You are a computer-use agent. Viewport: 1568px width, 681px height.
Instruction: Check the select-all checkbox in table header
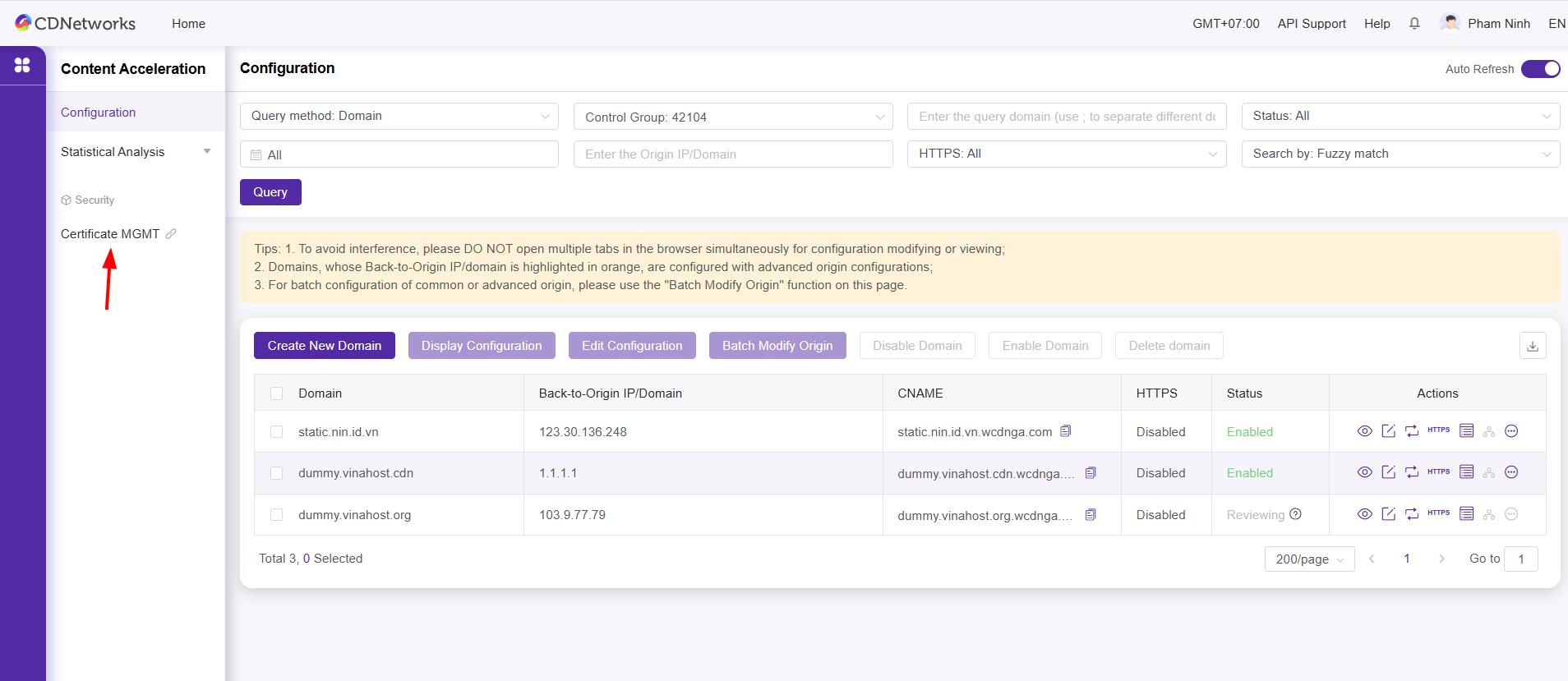(x=277, y=393)
